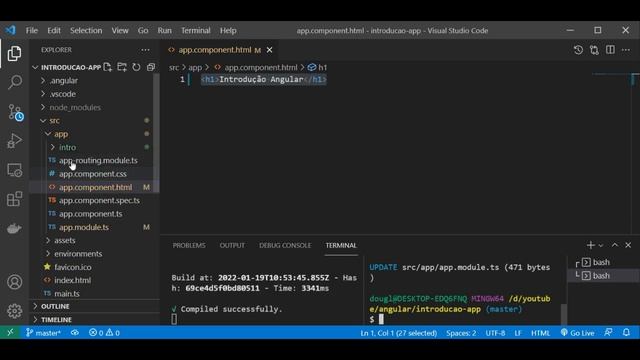The width and height of the screenshot is (640, 360).
Task: Create a new file in explorer
Action: pyautogui.click(x=107, y=67)
